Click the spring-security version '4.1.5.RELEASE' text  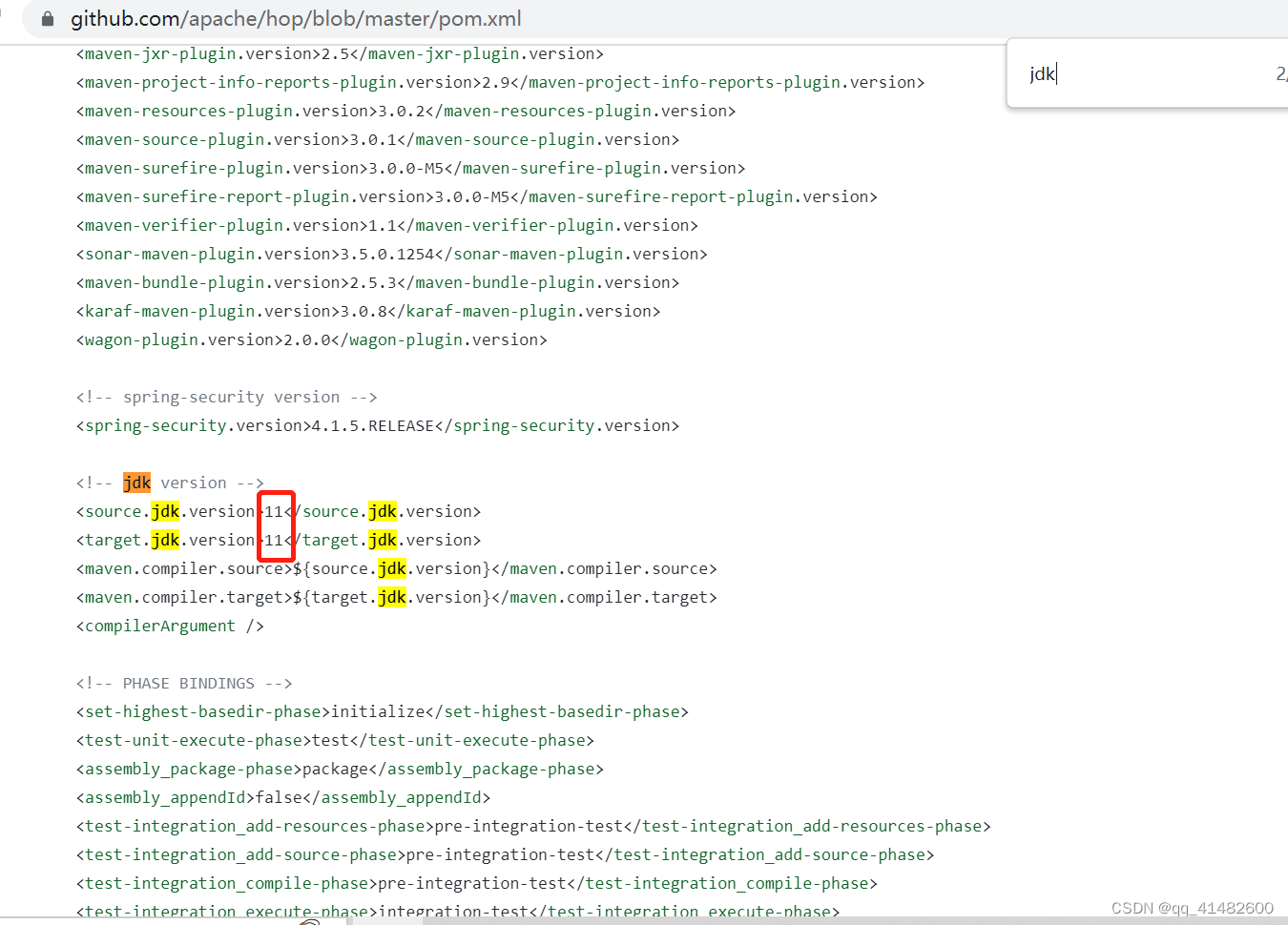point(367,425)
